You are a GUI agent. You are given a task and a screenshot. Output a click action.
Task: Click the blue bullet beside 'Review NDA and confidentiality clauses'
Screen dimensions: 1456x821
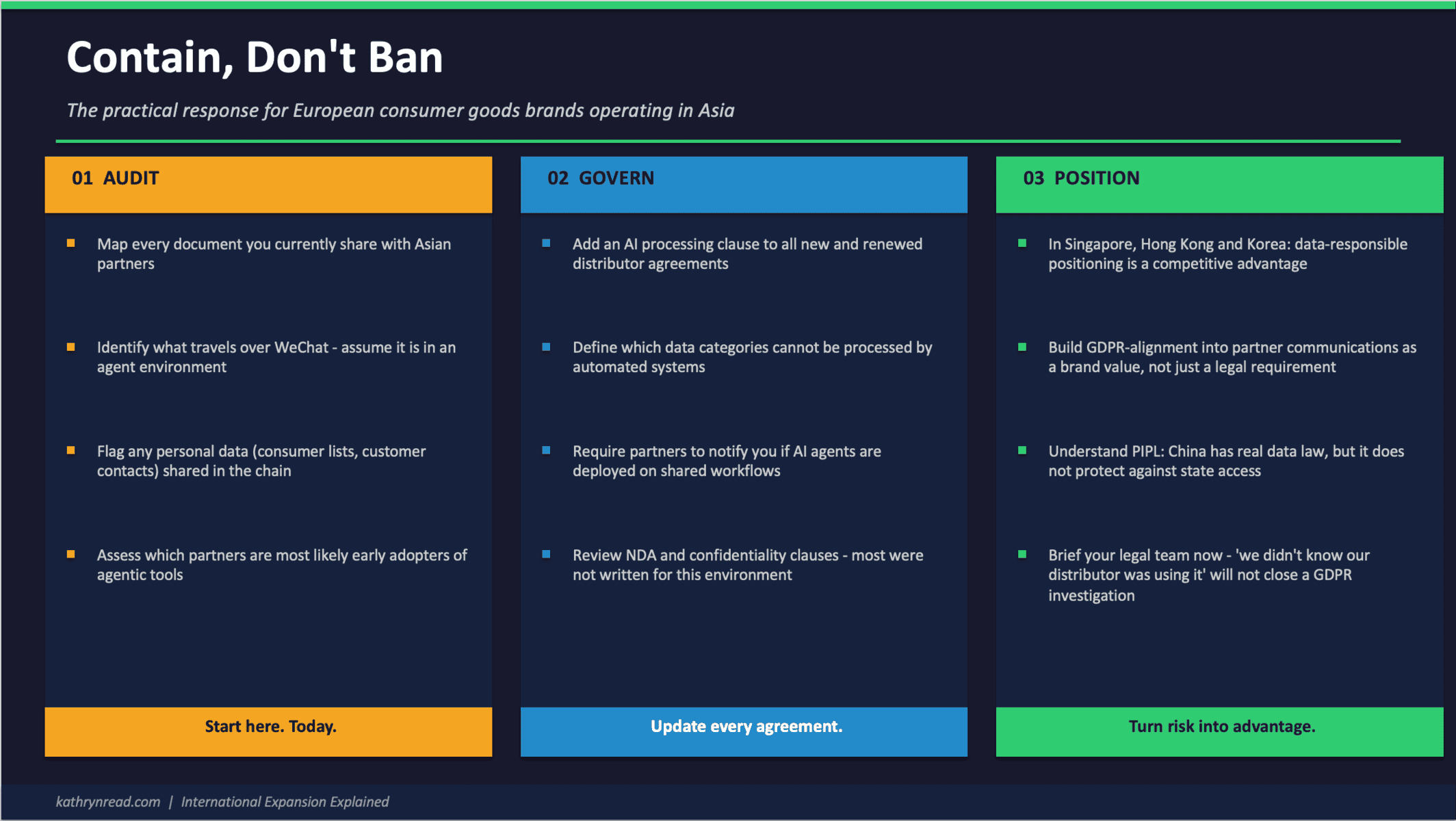[x=546, y=554]
